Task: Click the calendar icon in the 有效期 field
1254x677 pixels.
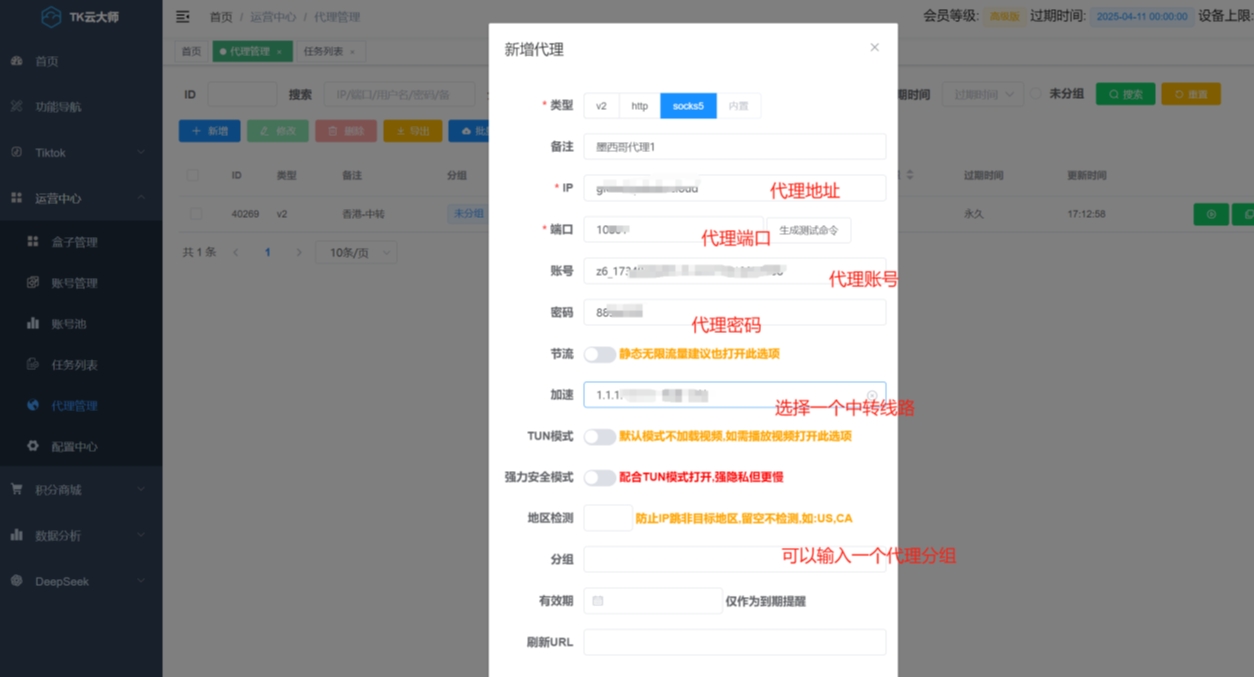Action: coord(598,599)
